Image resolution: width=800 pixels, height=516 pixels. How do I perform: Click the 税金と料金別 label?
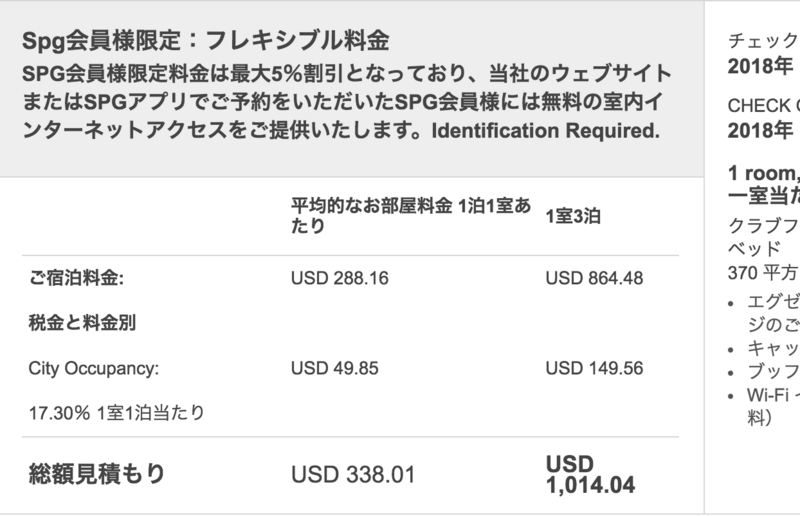(82, 323)
